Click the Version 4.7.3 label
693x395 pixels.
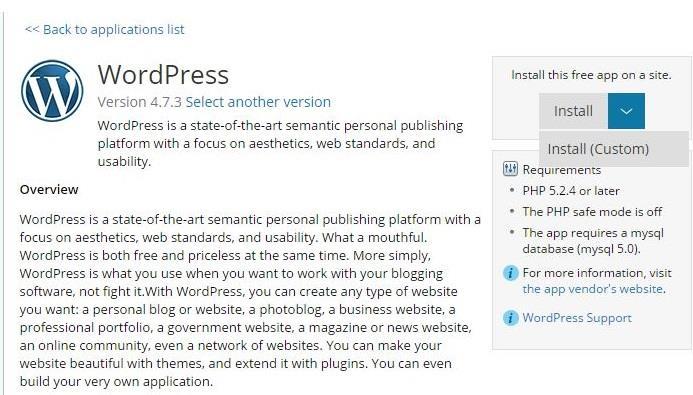pos(140,102)
